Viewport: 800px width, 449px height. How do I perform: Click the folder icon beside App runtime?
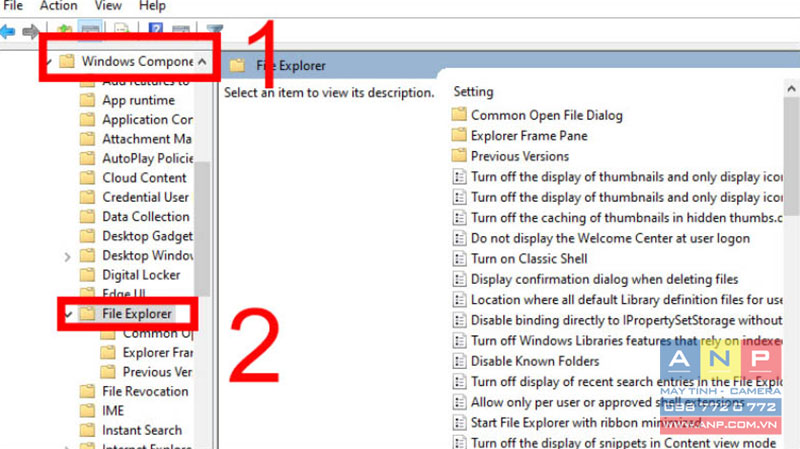click(x=88, y=100)
